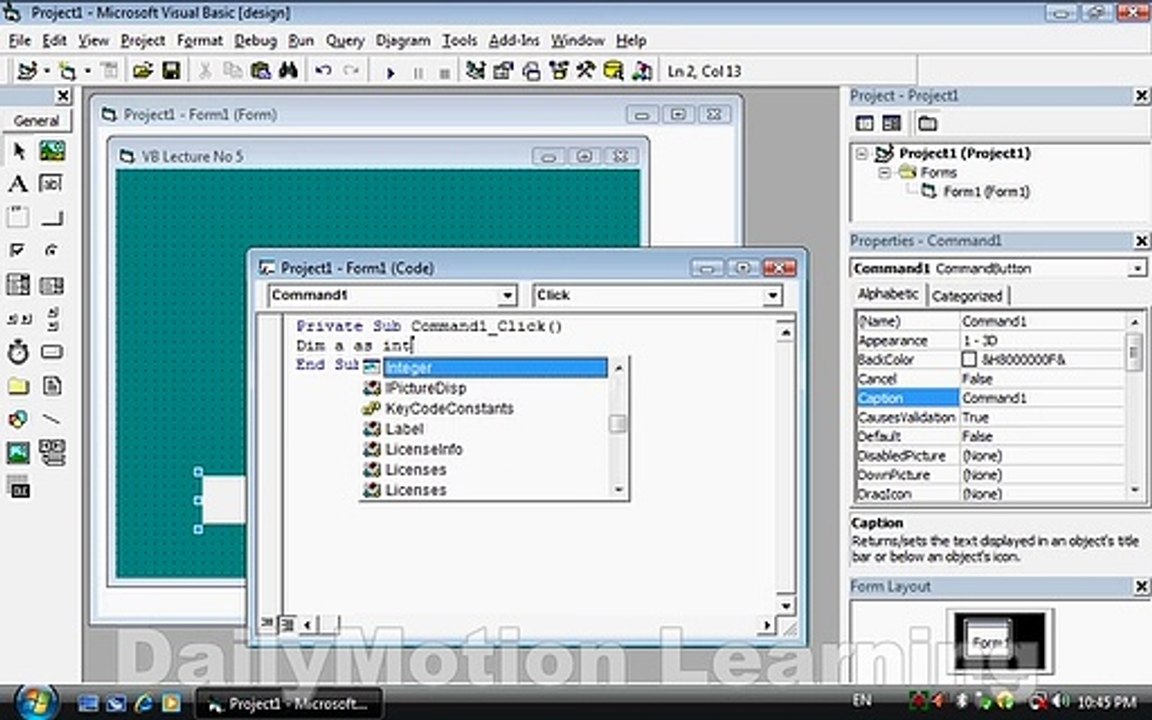
Task: Undo the last action via toolbar arrow
Action: pos(323,71)
